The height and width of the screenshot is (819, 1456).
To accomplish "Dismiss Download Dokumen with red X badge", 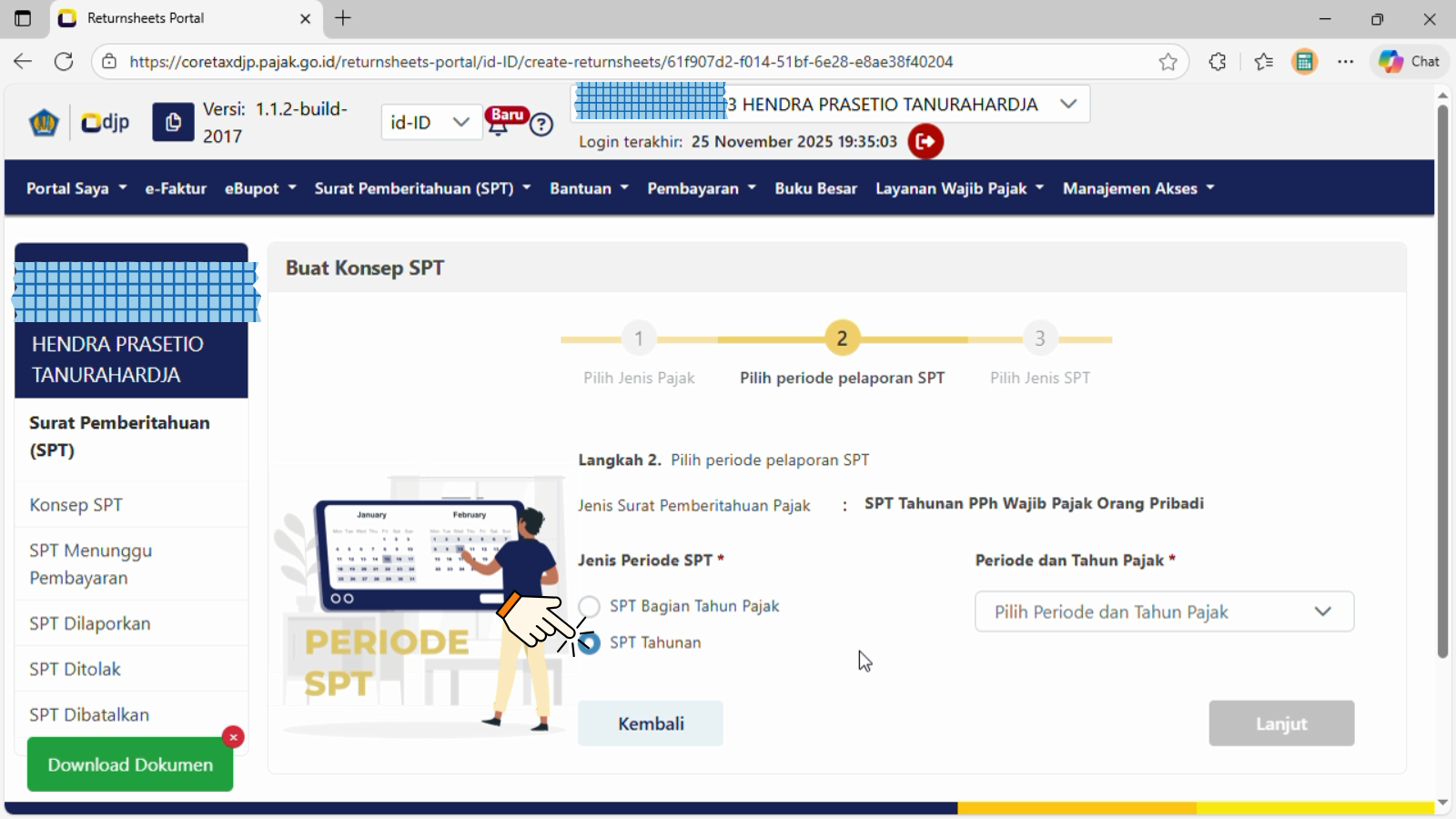I will pyautogui.click(x=233, y=736).
